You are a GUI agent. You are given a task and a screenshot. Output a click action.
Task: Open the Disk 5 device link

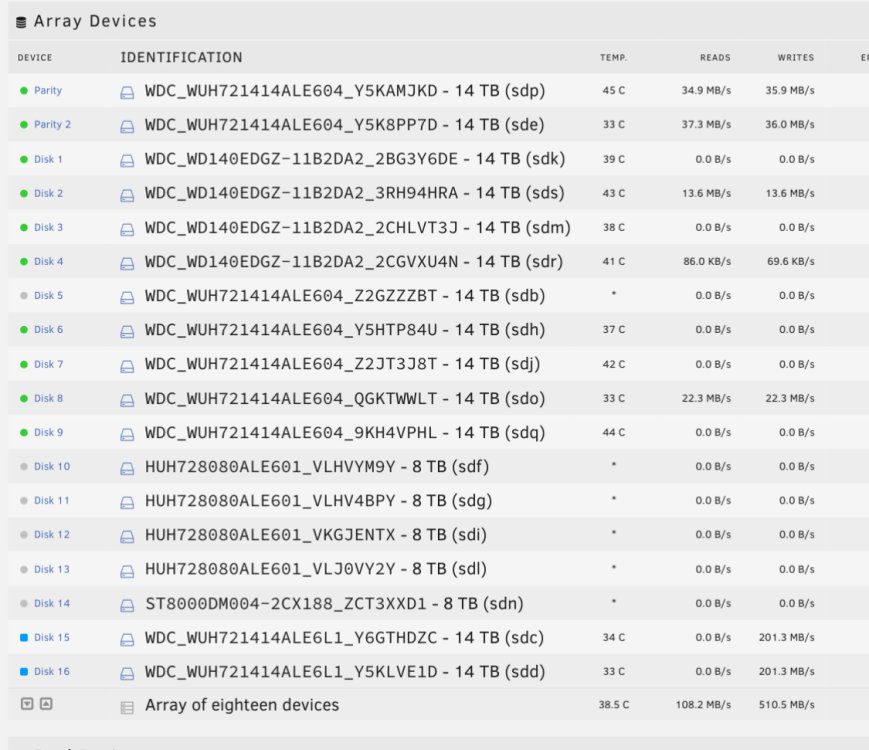point(48,295)
